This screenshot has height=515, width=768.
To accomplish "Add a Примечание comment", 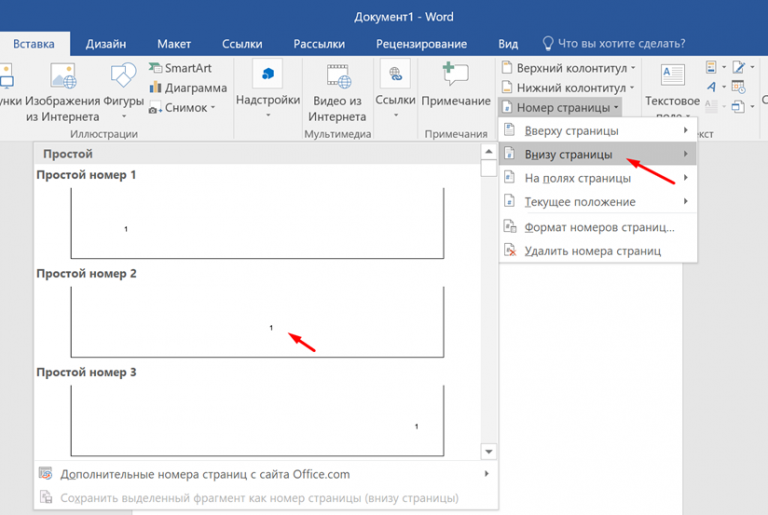I will [456, 77].
